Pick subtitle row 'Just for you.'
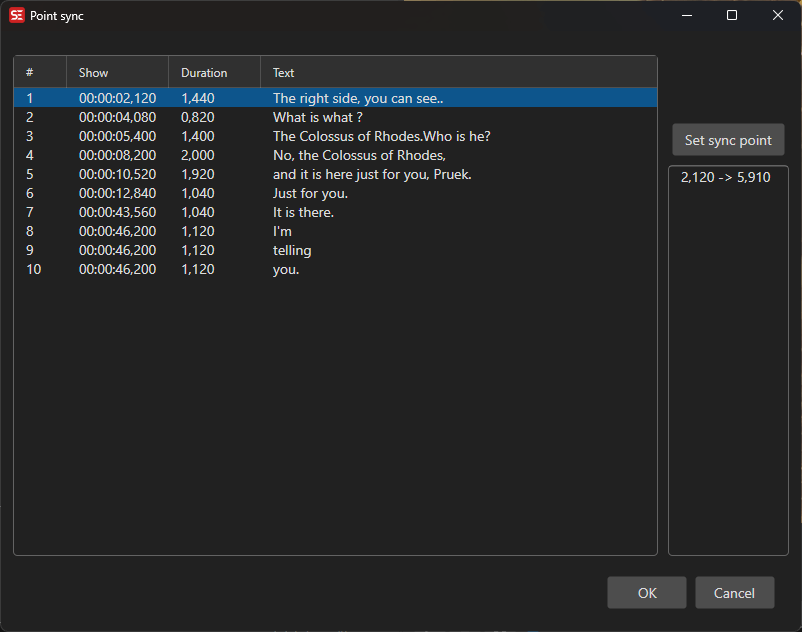Screen dimensions: 802x632 pos(310,193)
